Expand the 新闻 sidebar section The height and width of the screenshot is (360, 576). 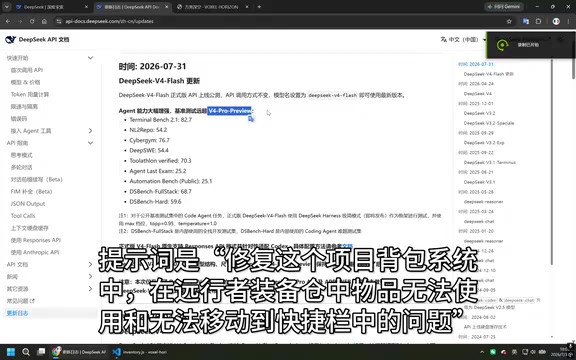90,277
